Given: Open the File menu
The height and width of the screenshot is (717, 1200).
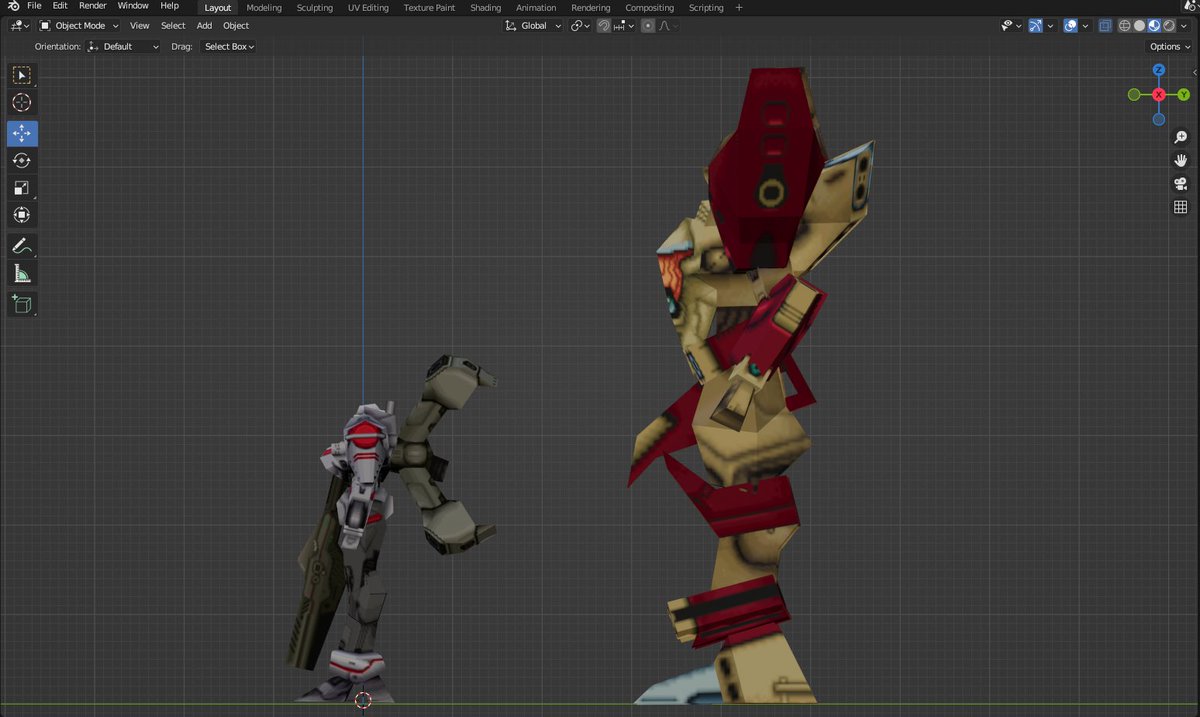Looking at the screenshot, I should coord(34,6).
